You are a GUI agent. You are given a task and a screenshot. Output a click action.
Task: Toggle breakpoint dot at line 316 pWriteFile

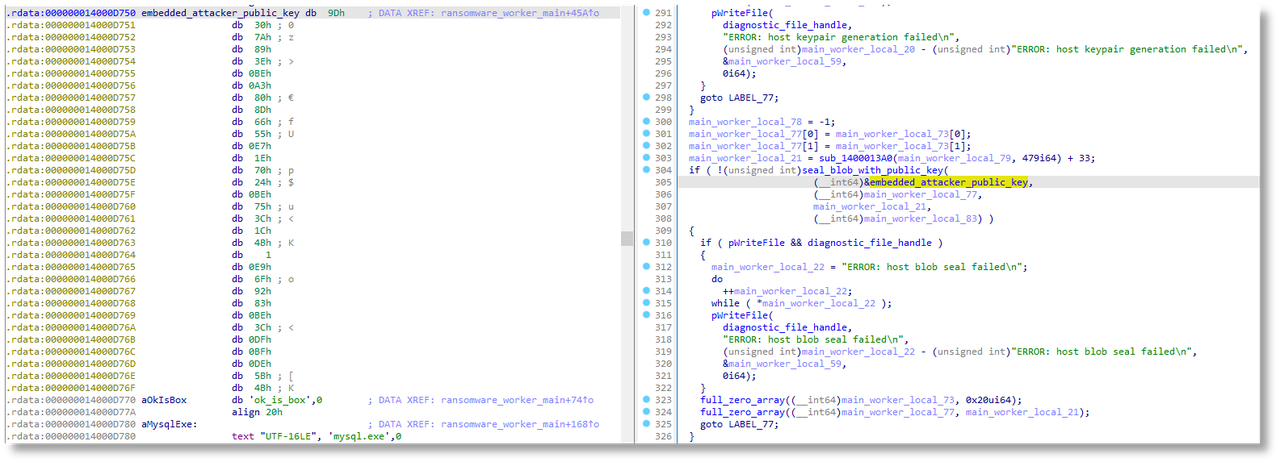[x=646, y=315]
